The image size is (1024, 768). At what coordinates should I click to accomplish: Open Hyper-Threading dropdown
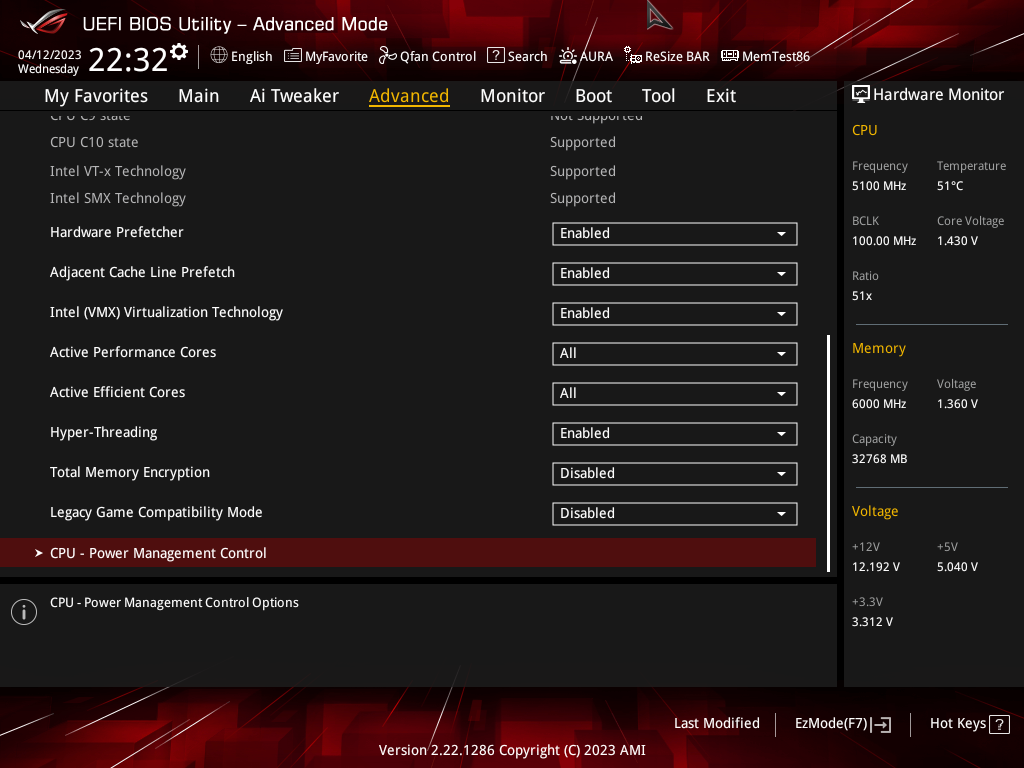[x=674, y=434]
